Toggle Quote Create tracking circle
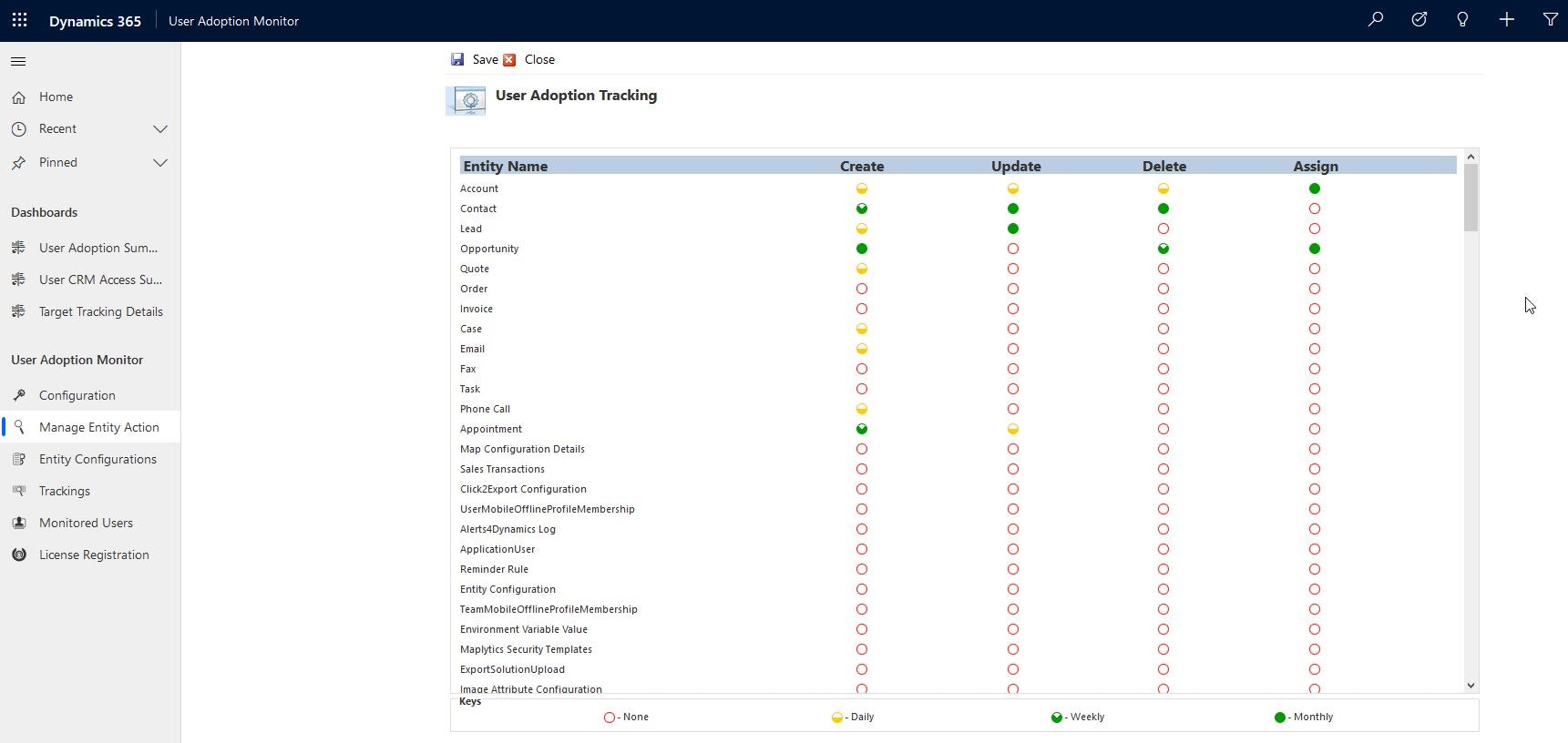Image resolution: width=1568 pixels, height=743 pixels. tap(862, 269)
